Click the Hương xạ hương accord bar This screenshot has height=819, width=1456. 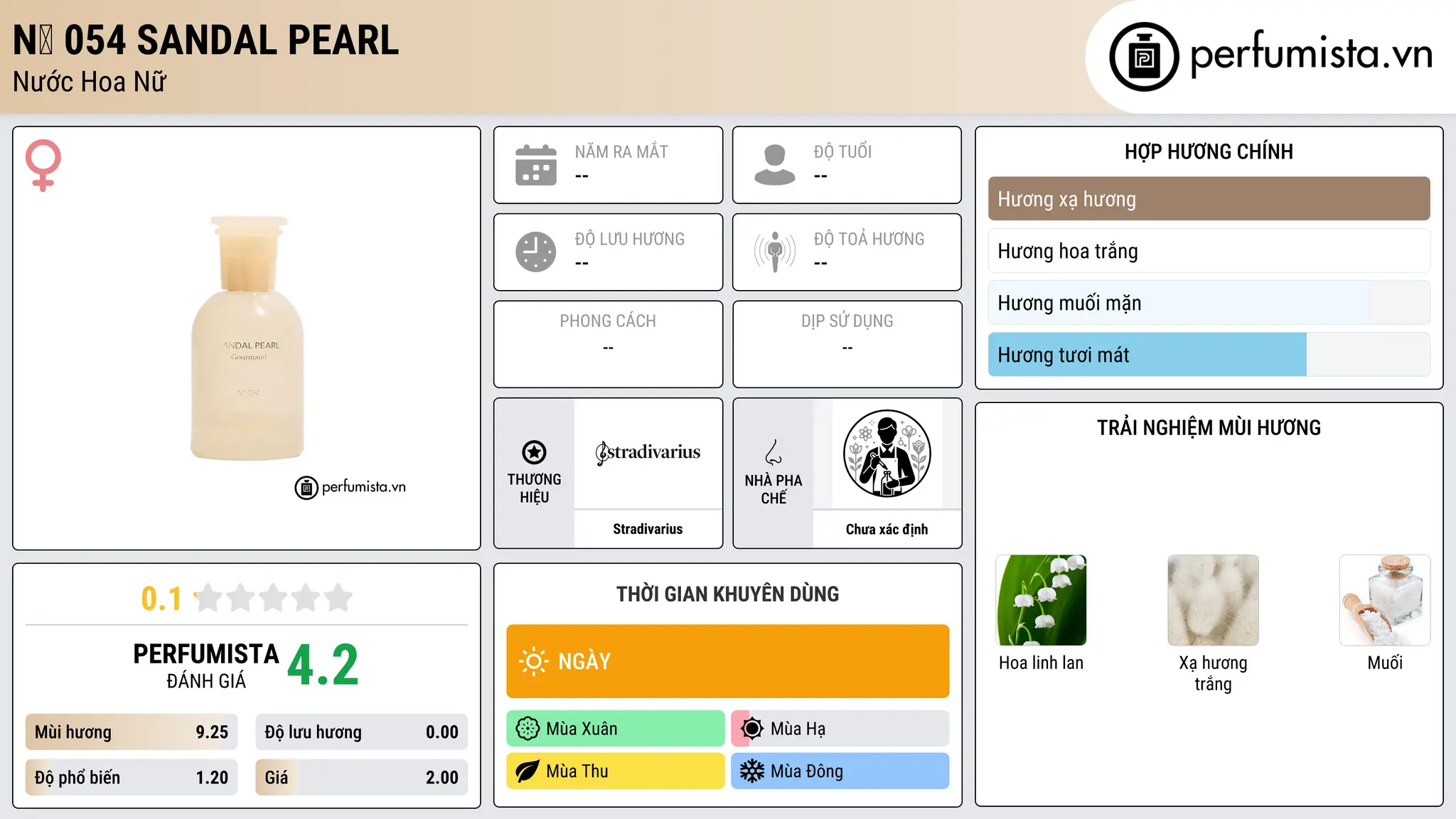1209,199
